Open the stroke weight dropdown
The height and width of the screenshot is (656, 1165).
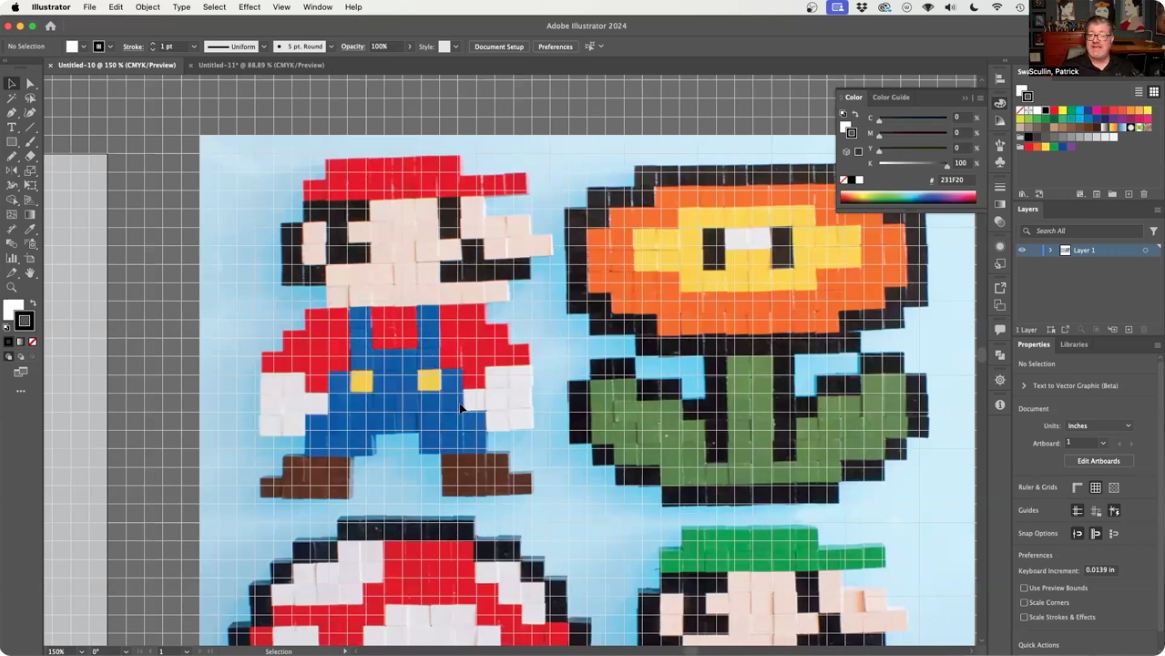[x=194, y=47]
